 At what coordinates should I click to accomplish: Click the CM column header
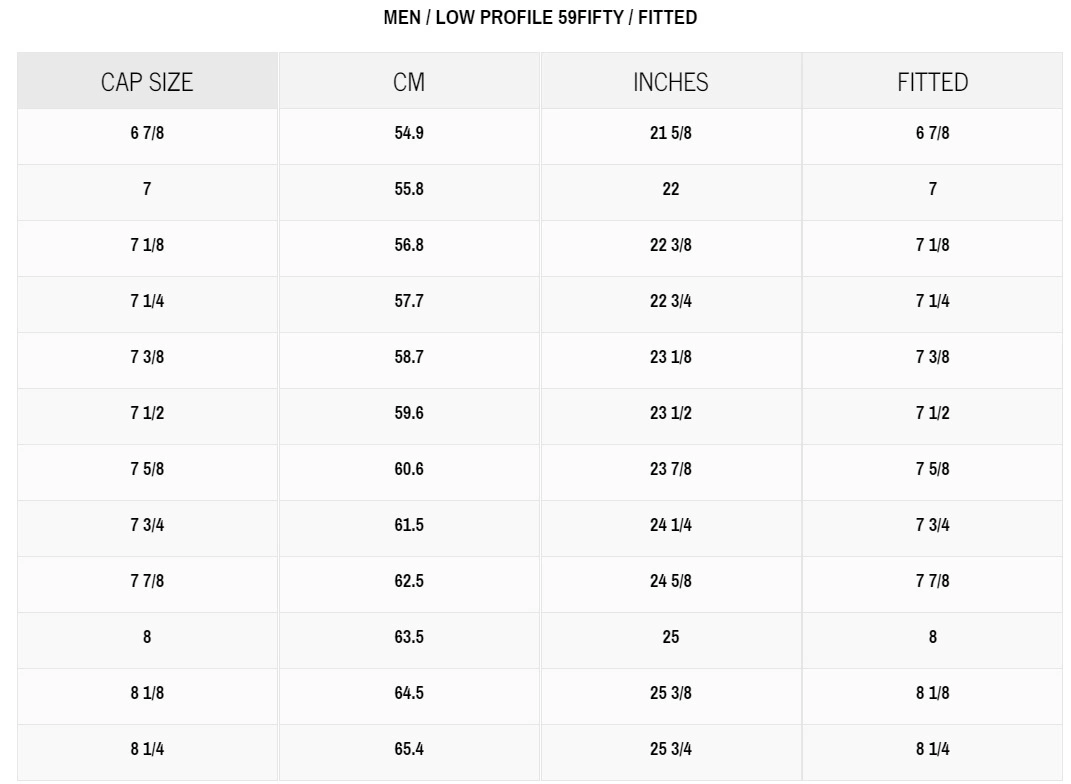tap(409, 82)
